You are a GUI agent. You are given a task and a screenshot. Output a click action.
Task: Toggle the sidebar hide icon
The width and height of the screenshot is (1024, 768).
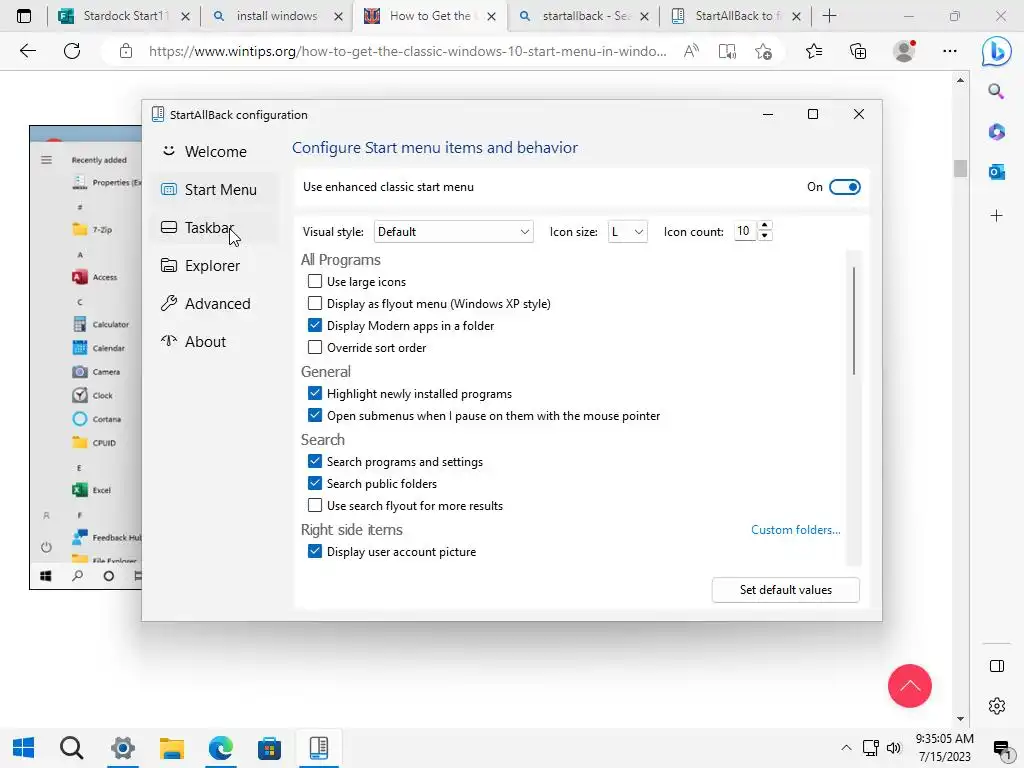pos(997,666)
